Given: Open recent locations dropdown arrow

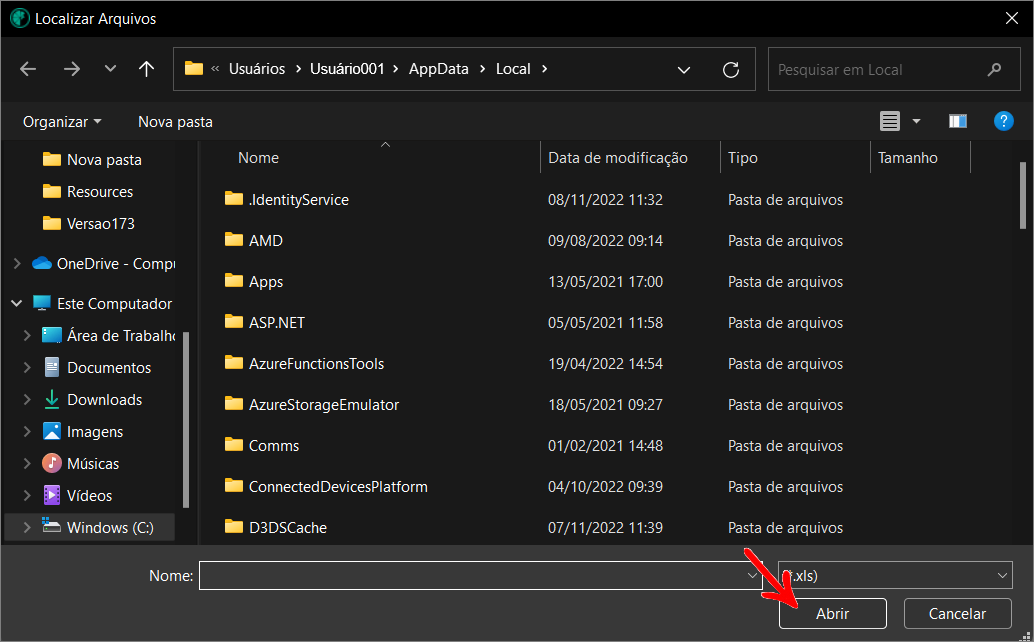Looking at the screenshot, I should (110, 69).
